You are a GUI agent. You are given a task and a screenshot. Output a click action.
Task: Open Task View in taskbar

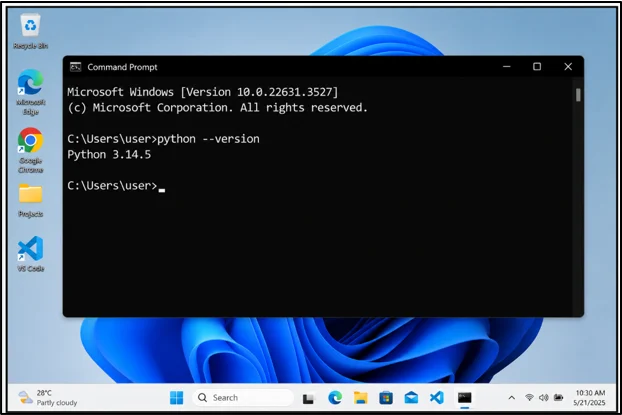(x=309, y=398)
